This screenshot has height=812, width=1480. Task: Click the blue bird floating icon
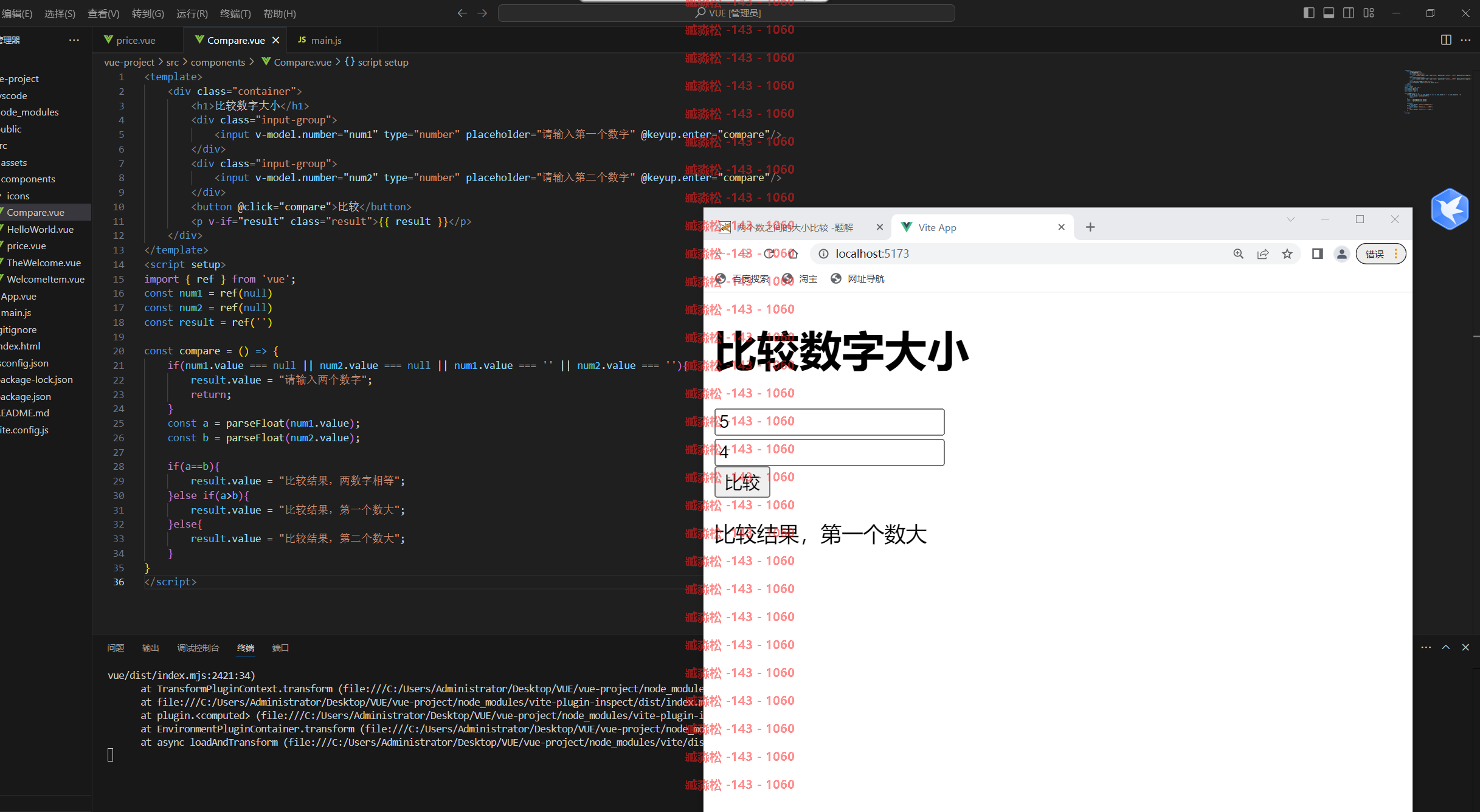click(1450, 209)
